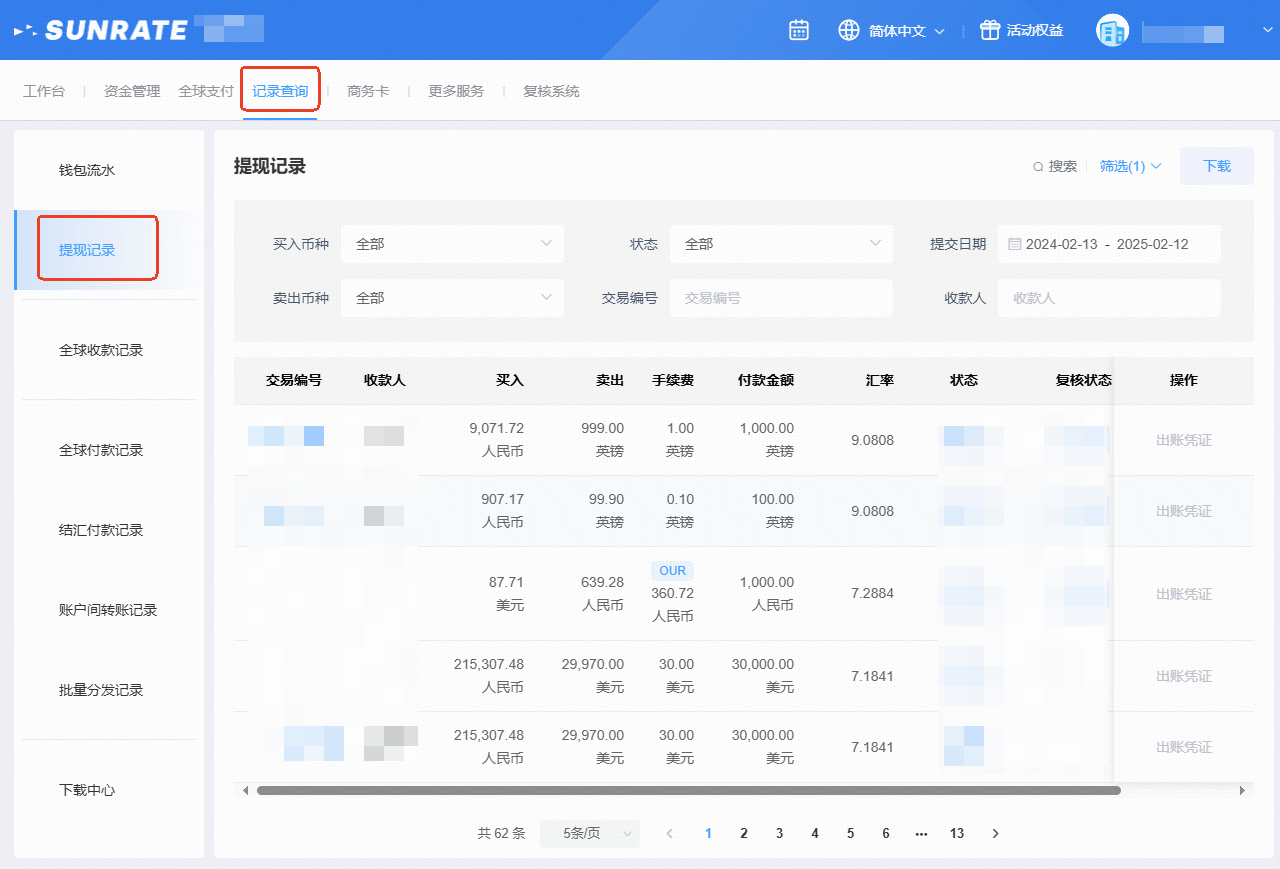Click the 交易编号 input field
This screenshot has width=1280, height=869.
780,298
